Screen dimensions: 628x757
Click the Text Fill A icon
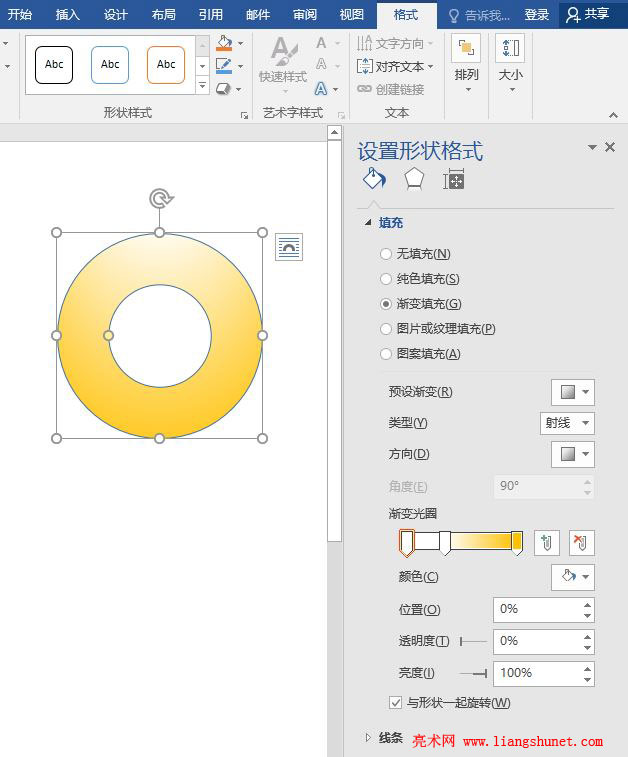pyautogui.click(x=321, y=43)
